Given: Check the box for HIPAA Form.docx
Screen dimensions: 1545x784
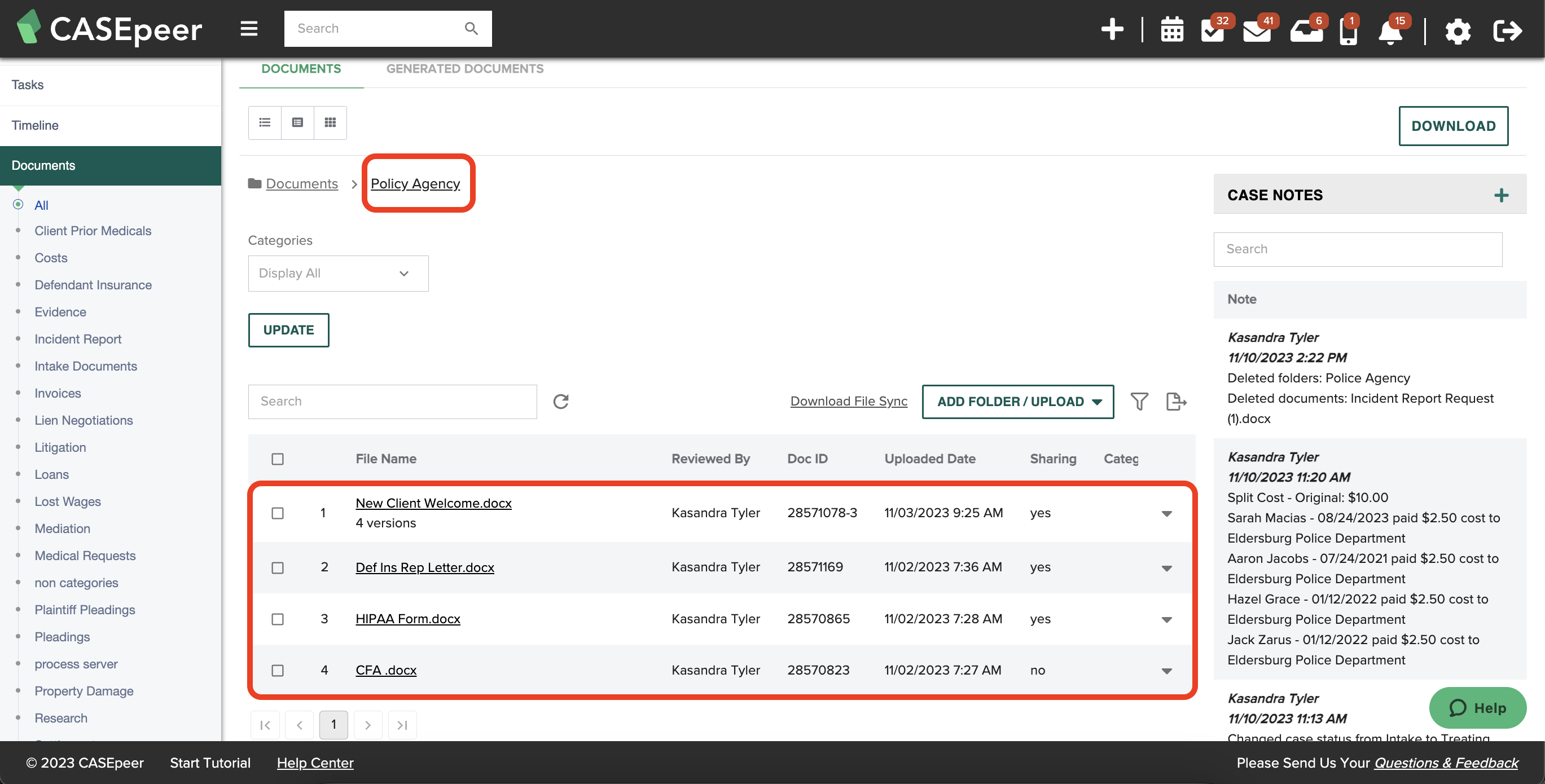Looking at the screenshot, I should point(277,619).
